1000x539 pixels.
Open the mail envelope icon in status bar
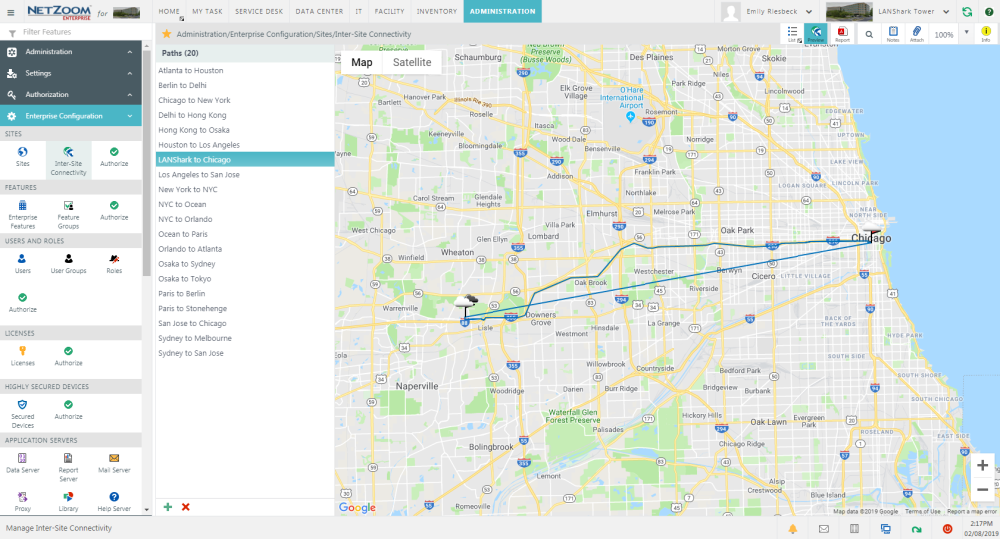(x=823, y=529)
